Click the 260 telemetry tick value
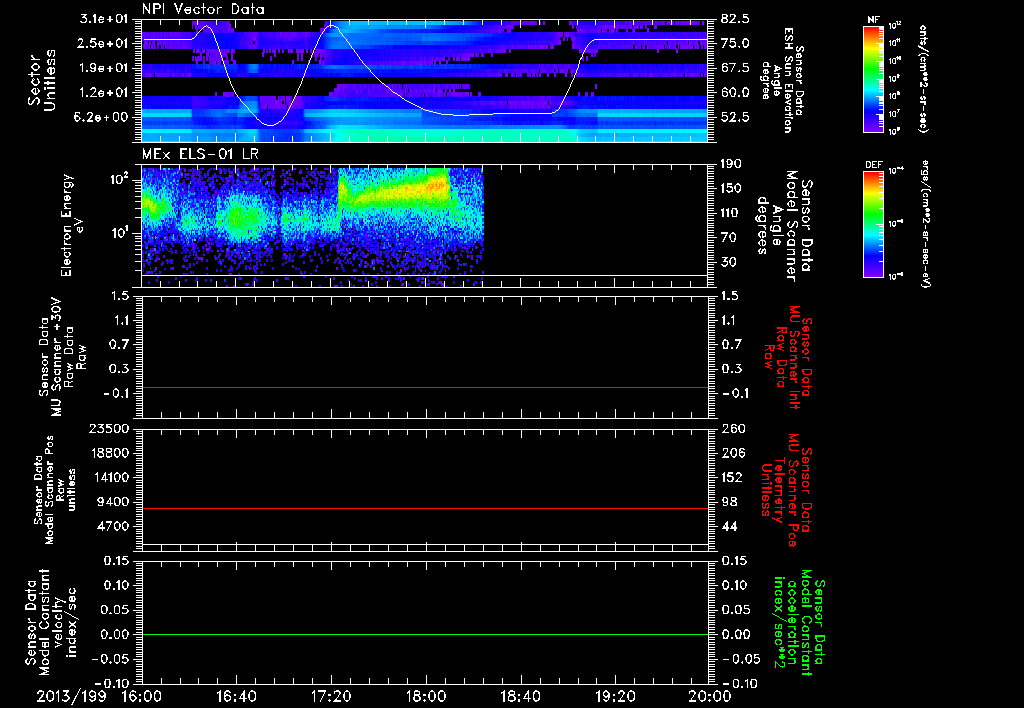Image resolution: width=1024 pixels, height=708 pixels. click(732, 428)
